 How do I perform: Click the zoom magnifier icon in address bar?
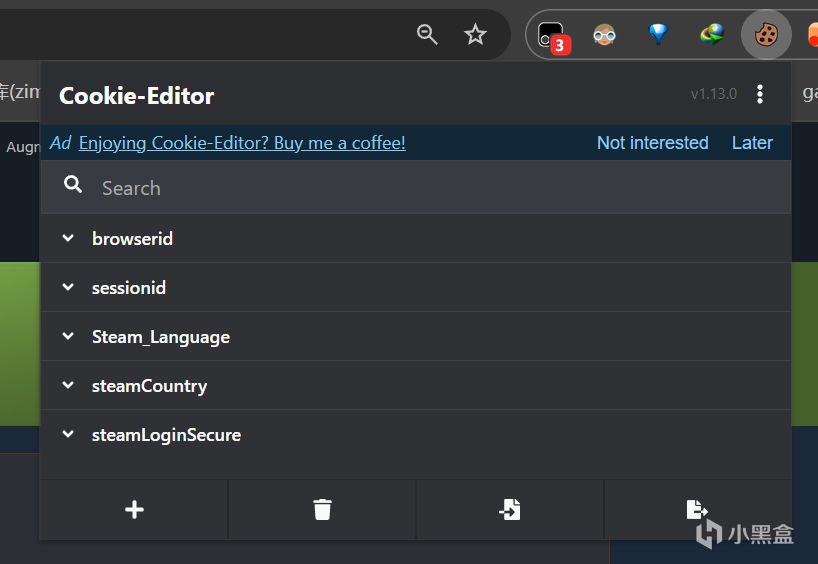pyautogui.click(x=427, y=35)
